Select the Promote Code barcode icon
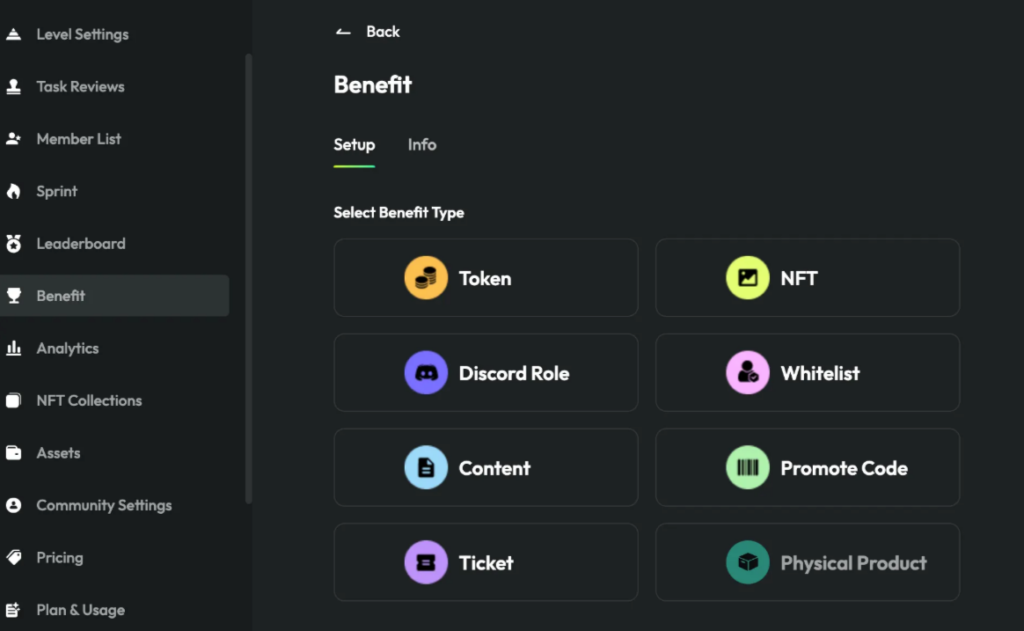The image size is (1024, 631). point(747,468)
